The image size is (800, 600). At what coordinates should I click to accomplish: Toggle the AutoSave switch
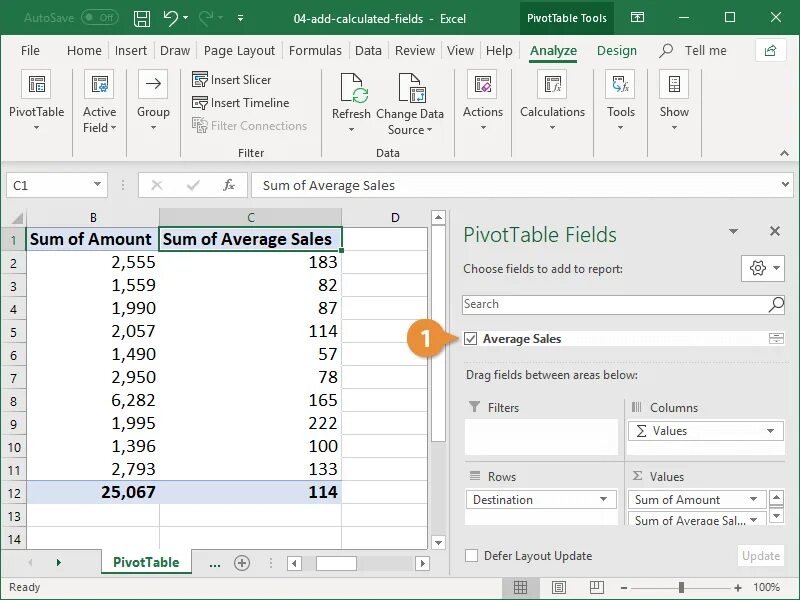99,18
